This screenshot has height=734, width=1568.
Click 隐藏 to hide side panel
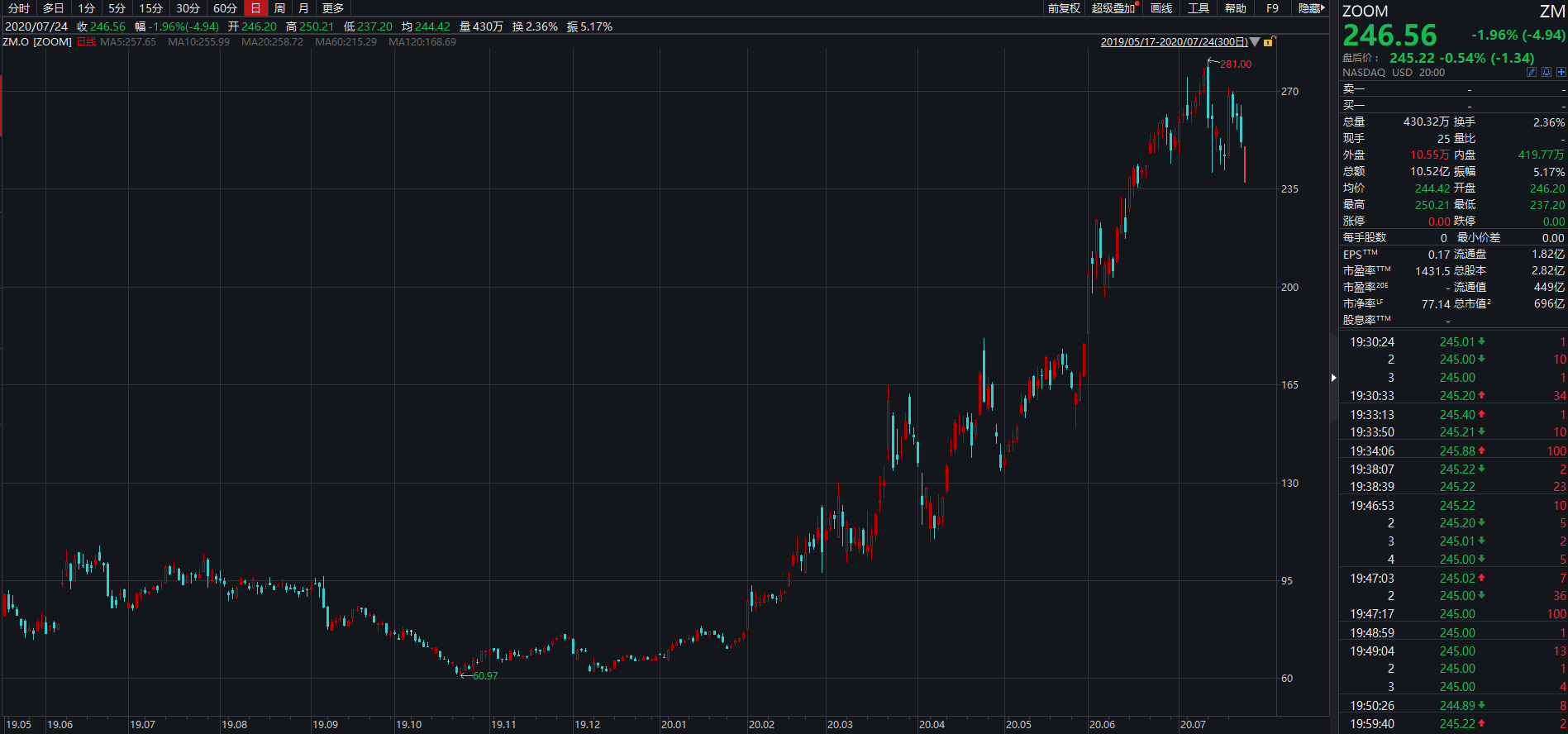1310,8
